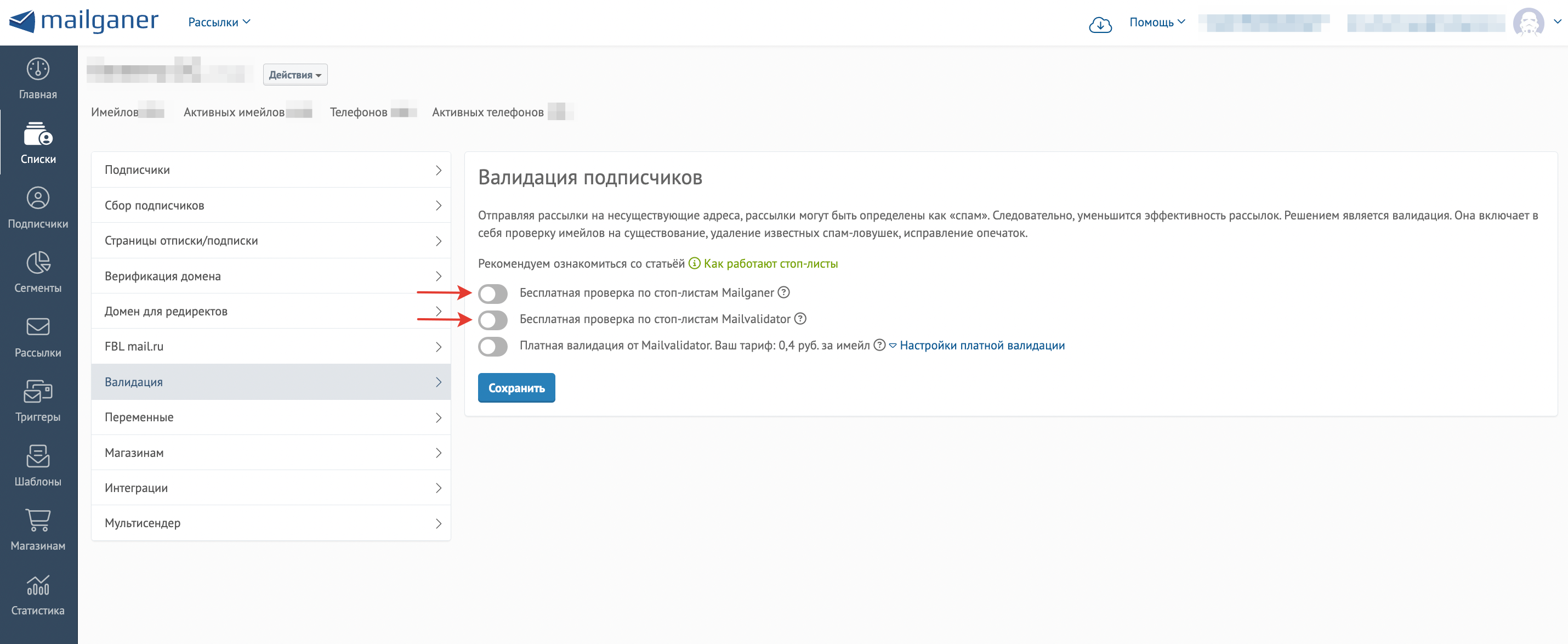1568x644 pixels.
Task: Go to Подписчики in the sidebar
Action: click(38, 207)
